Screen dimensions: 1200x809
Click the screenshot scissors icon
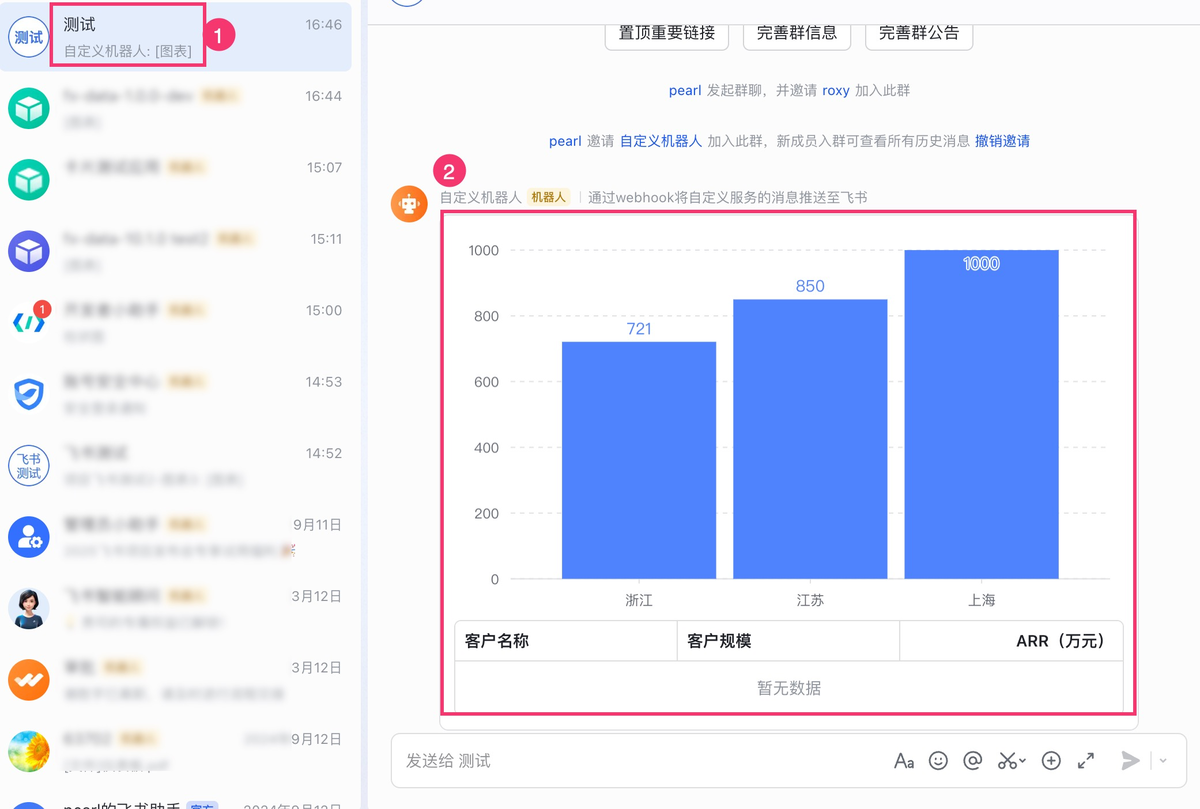click(x=1006, y=760)
